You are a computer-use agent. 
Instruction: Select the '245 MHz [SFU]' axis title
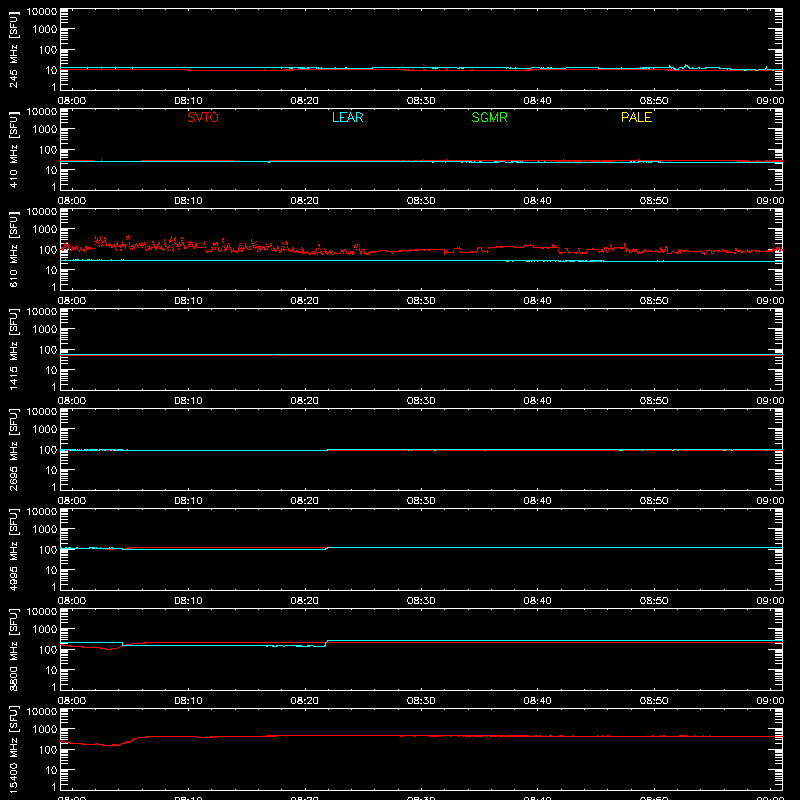point(13,49)
